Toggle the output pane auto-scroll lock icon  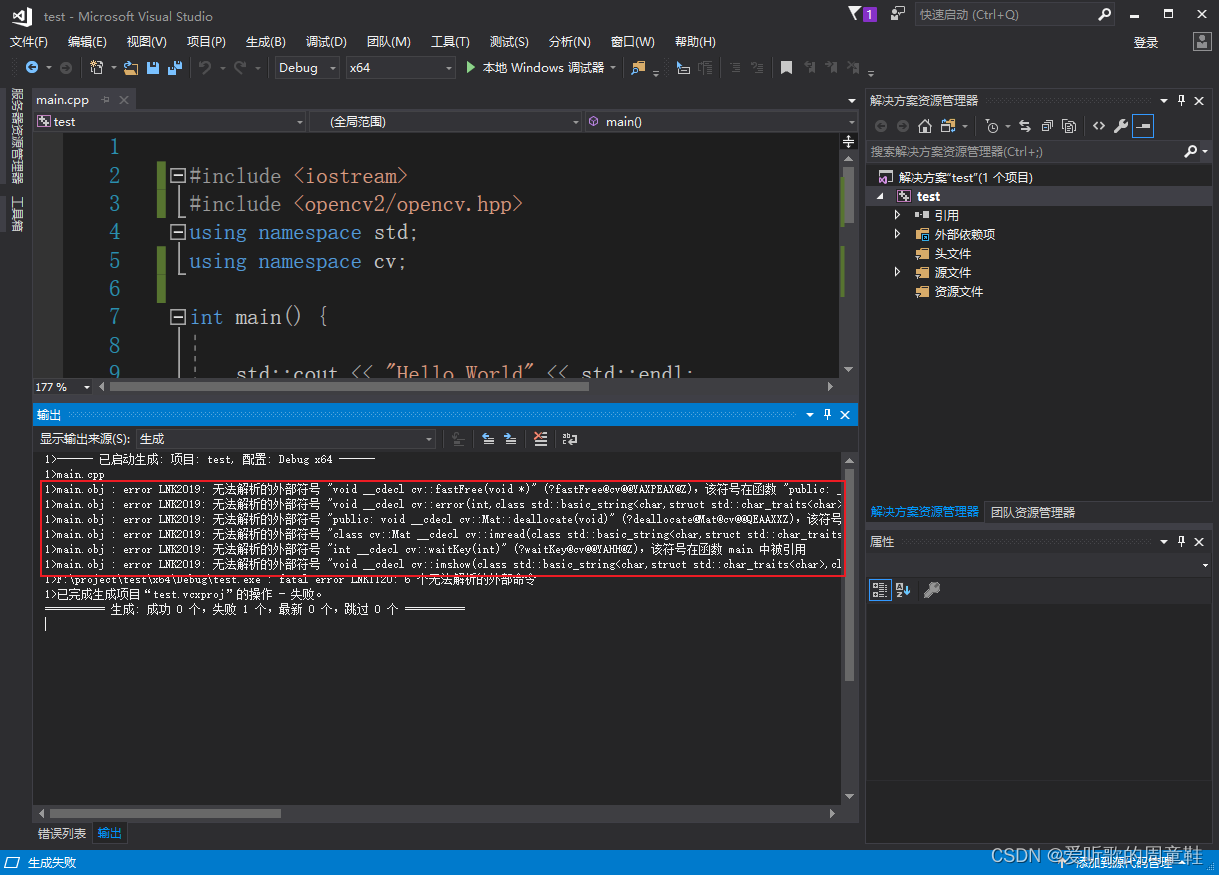coord(460,439)
